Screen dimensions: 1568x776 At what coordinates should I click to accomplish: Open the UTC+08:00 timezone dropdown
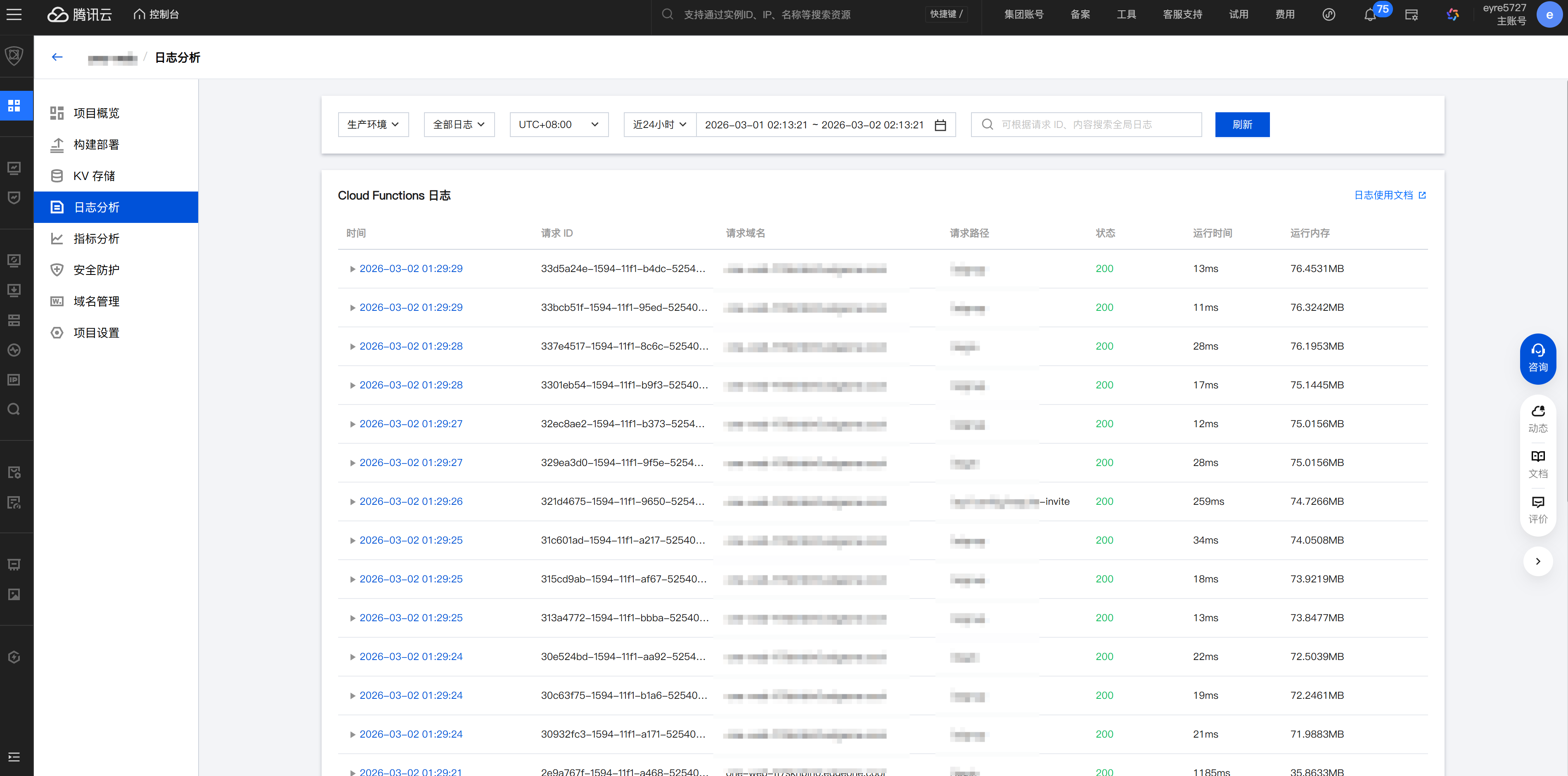[558, 125]
